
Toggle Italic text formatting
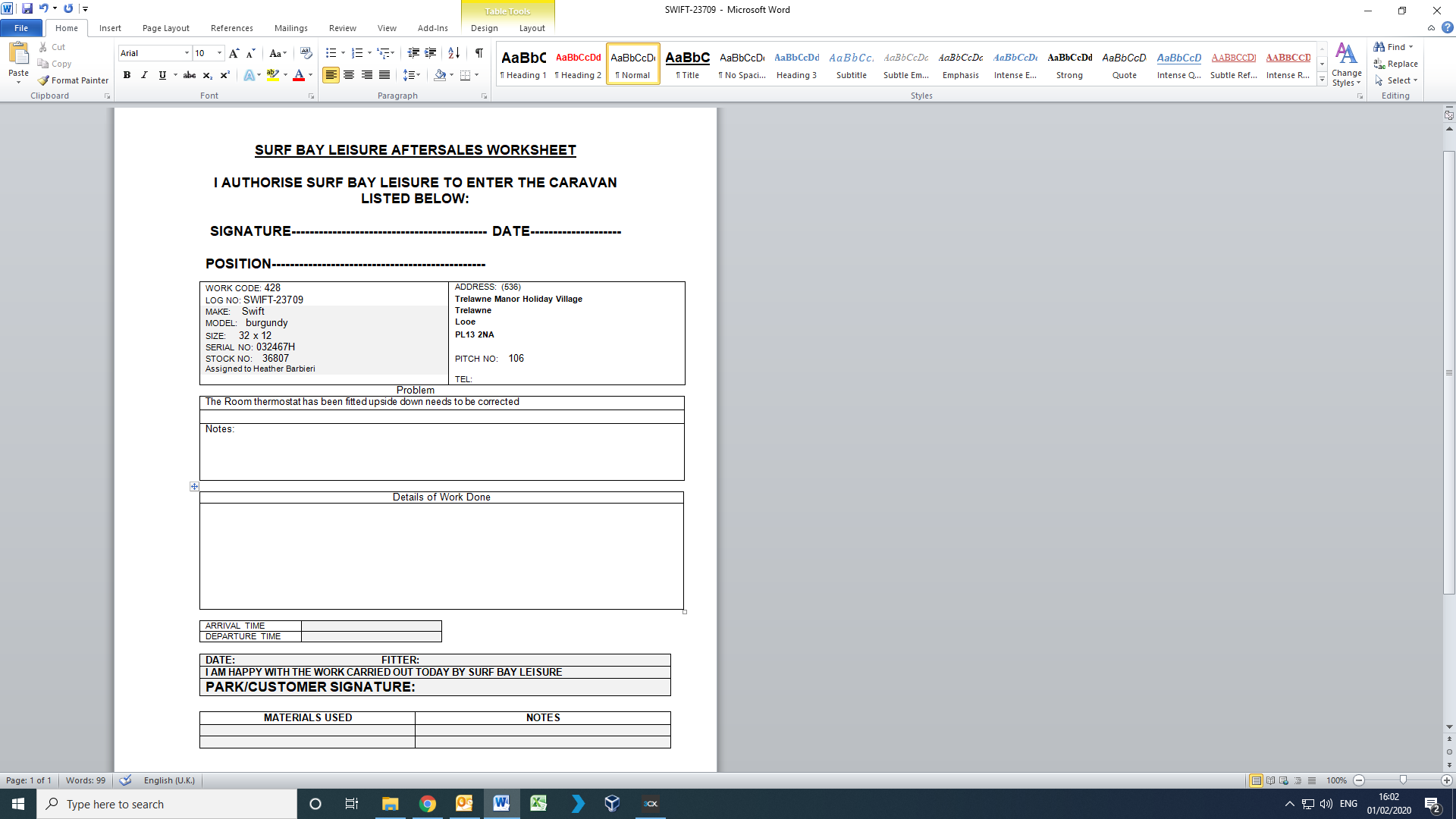(x=144, y=75)
